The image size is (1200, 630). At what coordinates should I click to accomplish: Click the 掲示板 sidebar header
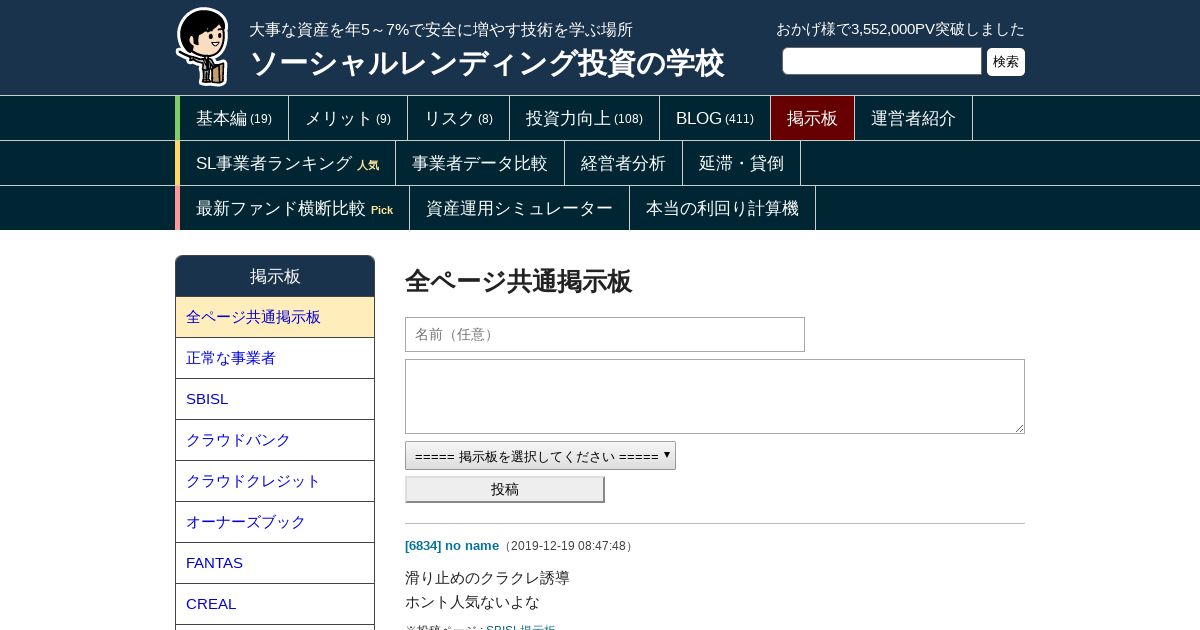click(275, 276)
